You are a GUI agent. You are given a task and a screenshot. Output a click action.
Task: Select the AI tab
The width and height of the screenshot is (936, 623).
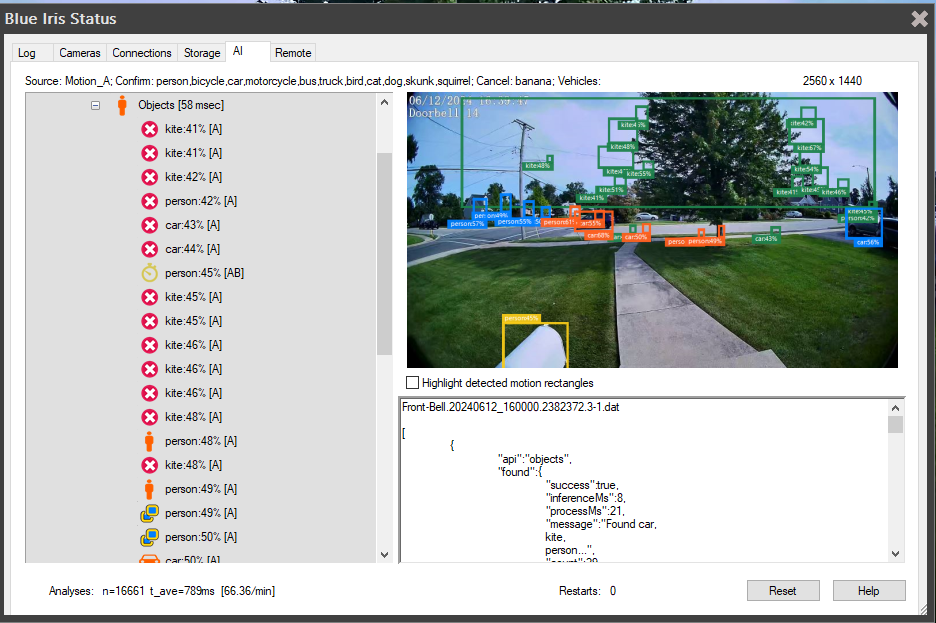point(247,51)
